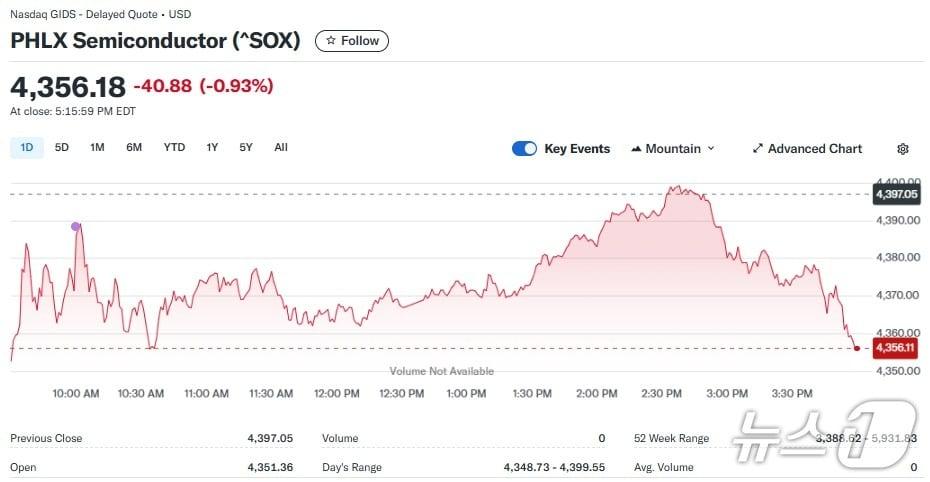Click the purple key event marker dot
This screenshot has height=482, width=930.
point(76,227)
